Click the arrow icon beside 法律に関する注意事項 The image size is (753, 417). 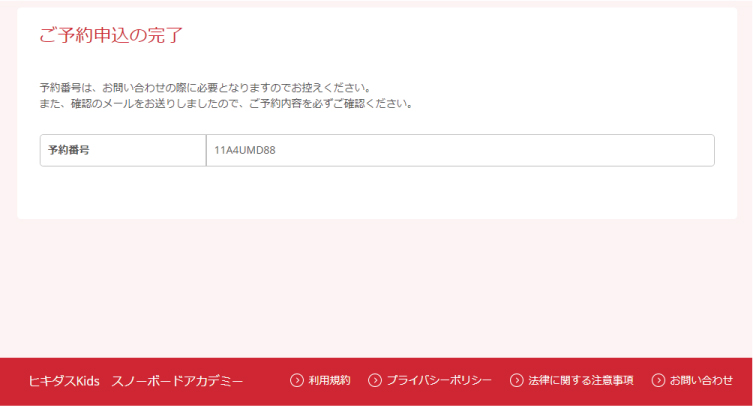pos(517,380)
